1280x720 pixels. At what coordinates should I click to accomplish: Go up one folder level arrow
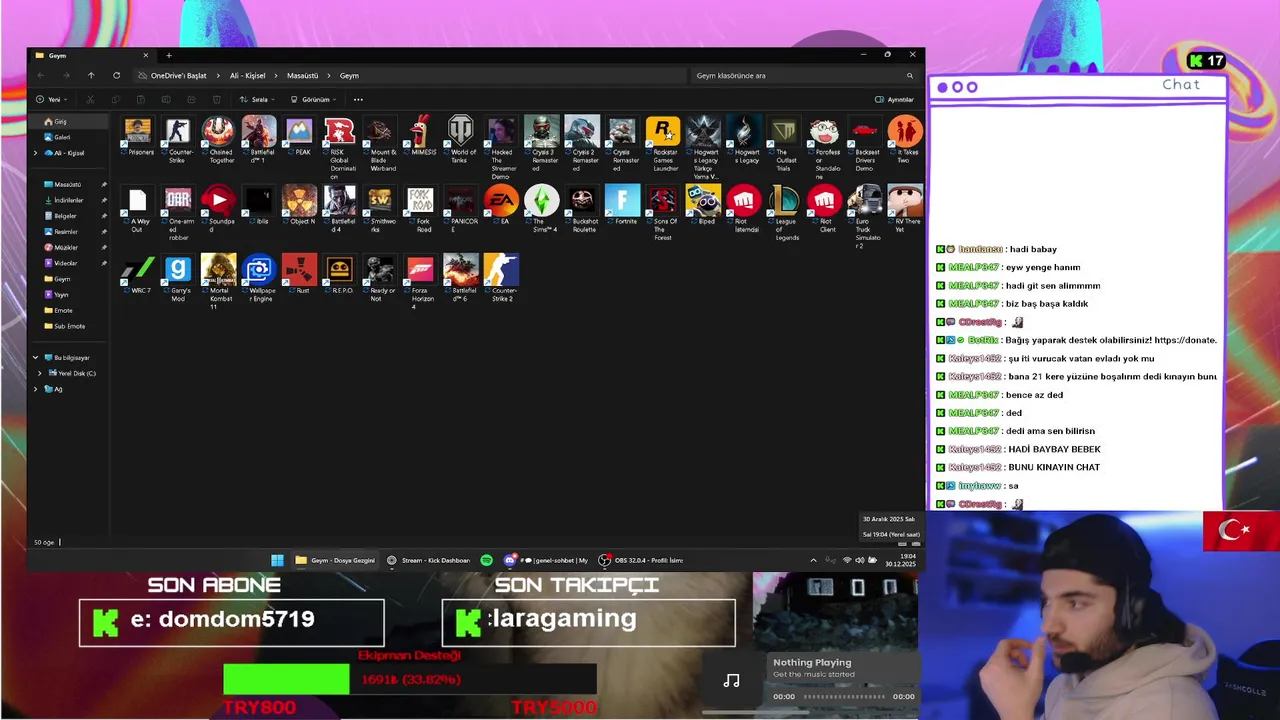point(91,75)
